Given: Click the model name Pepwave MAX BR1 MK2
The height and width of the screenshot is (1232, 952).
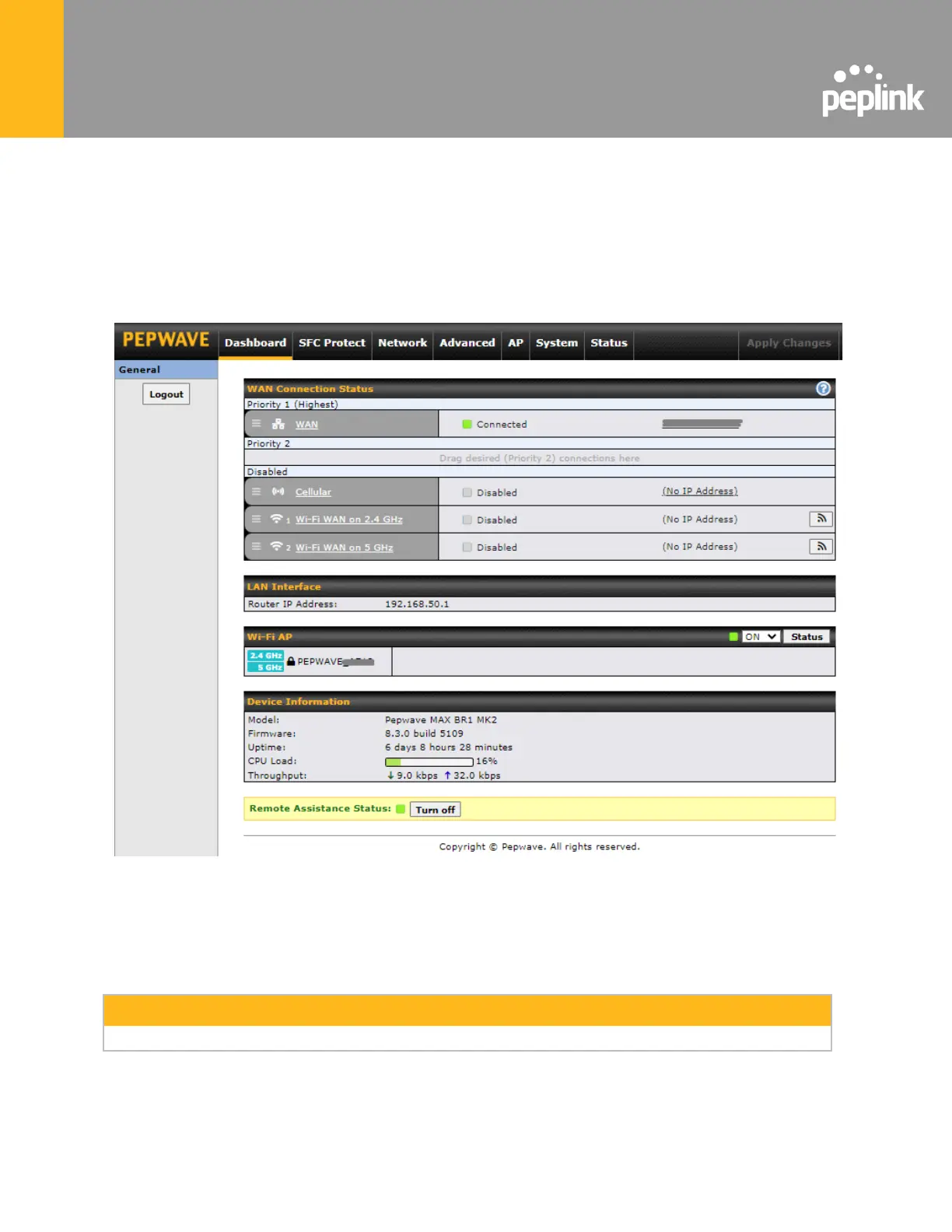Looking at the screenshot, I should coord(441,720).
